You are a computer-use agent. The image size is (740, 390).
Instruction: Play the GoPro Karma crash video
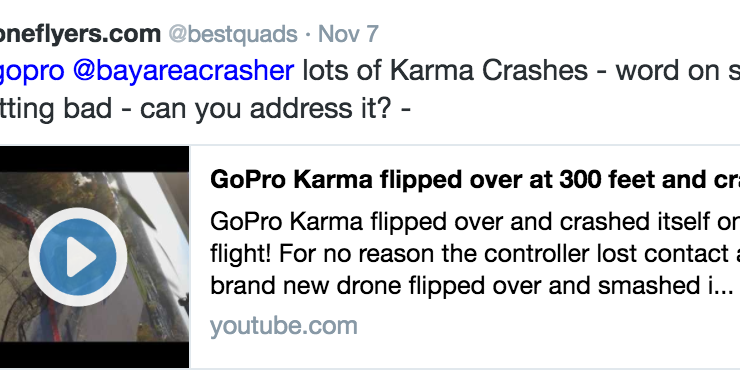coord(78,257)
